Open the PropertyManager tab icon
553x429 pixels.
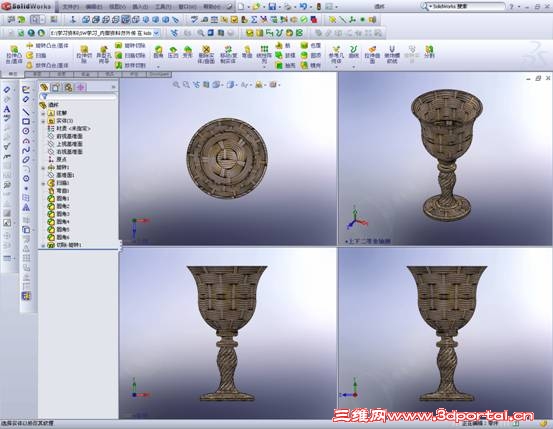pos(56,87)
